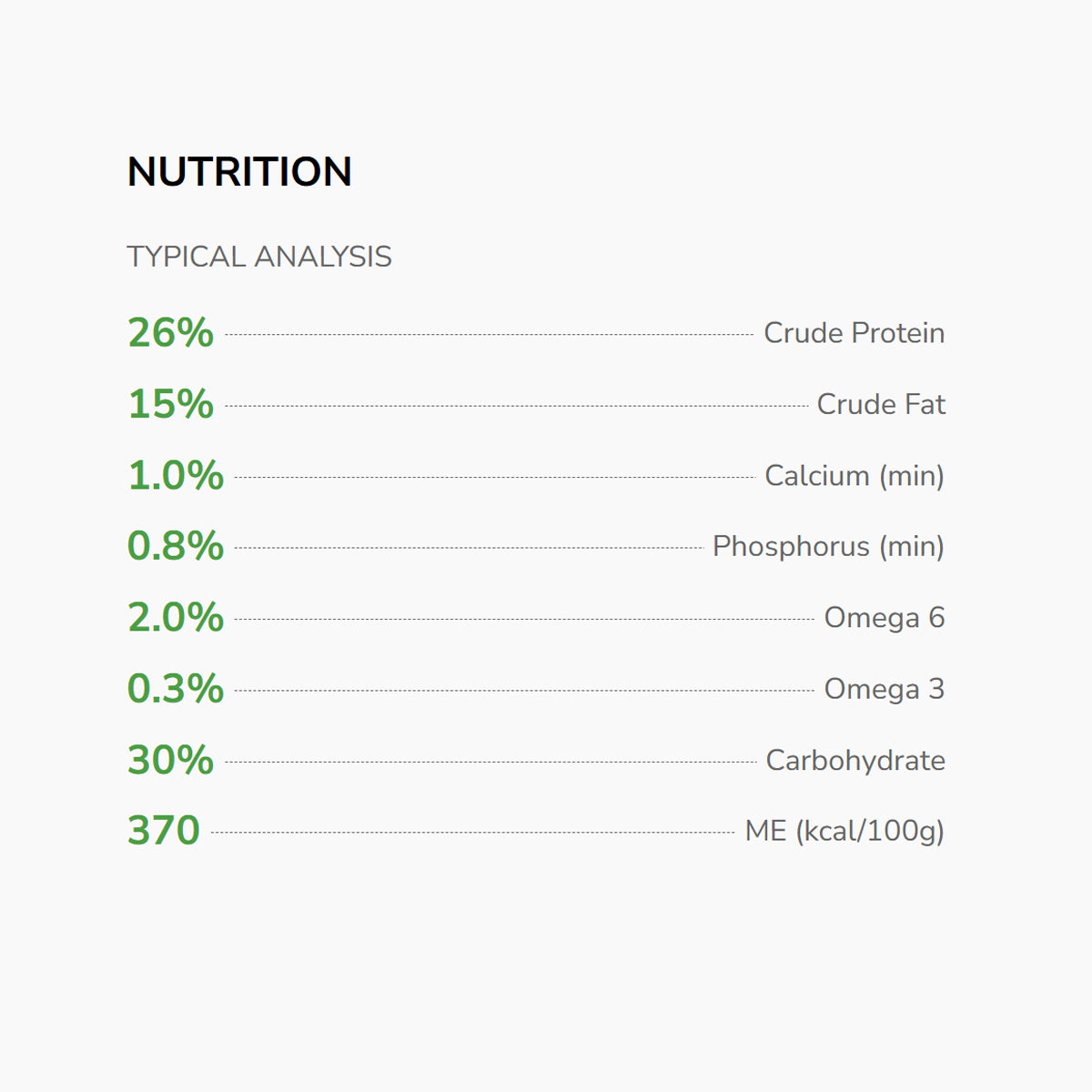Click the 26% protein value
Image resolution: width=1092 pixels, height=1092 pixels.
[x=170, y=333]
